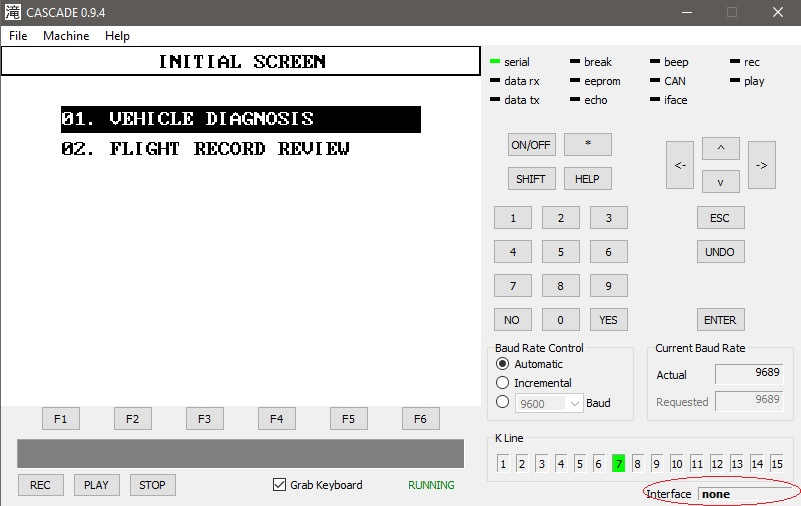Click the NO keypad button
The height and width of the screenshot is (506, 801).
513,320
